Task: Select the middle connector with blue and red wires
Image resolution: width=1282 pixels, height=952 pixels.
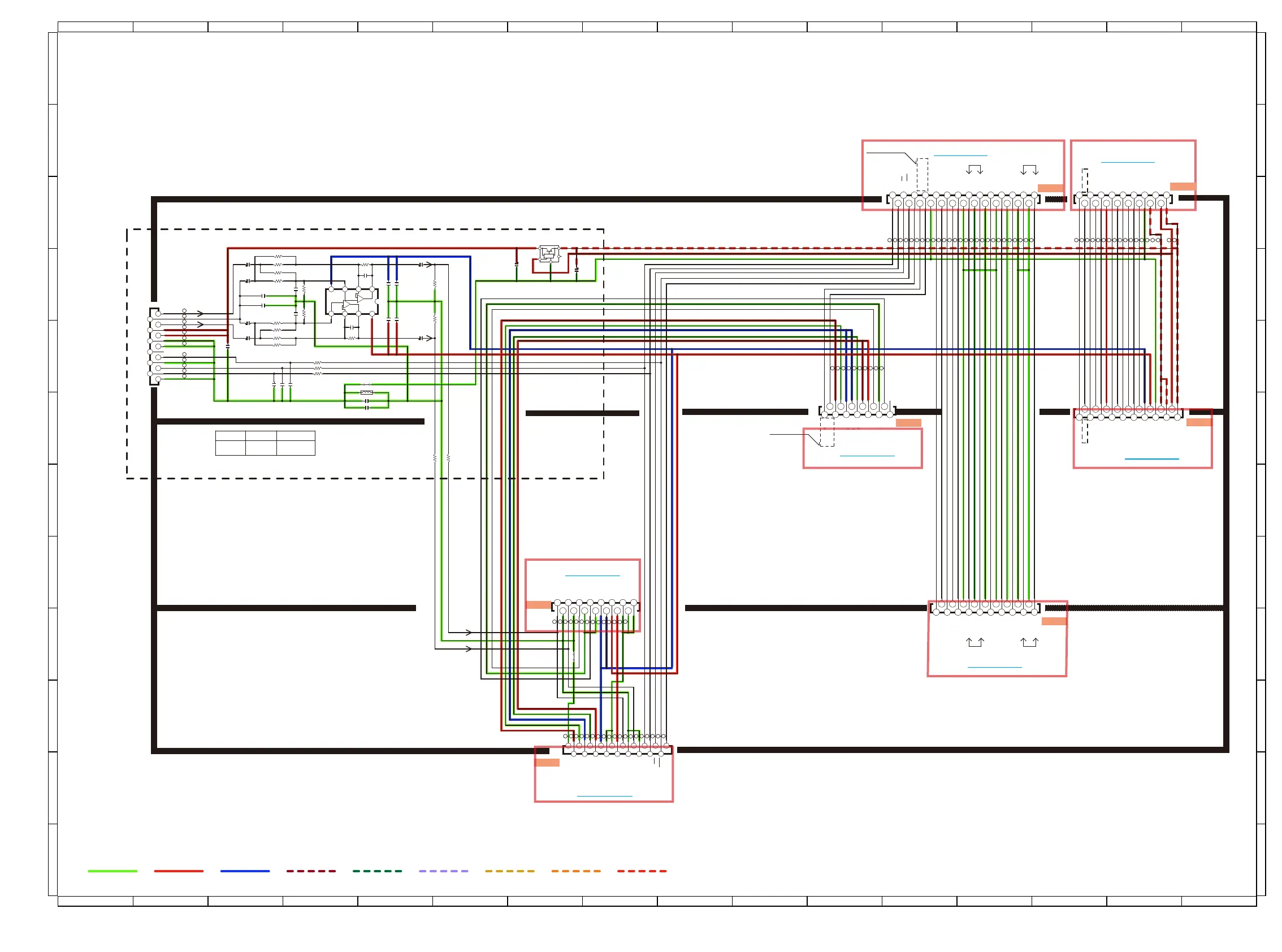Action: (857, 410)
